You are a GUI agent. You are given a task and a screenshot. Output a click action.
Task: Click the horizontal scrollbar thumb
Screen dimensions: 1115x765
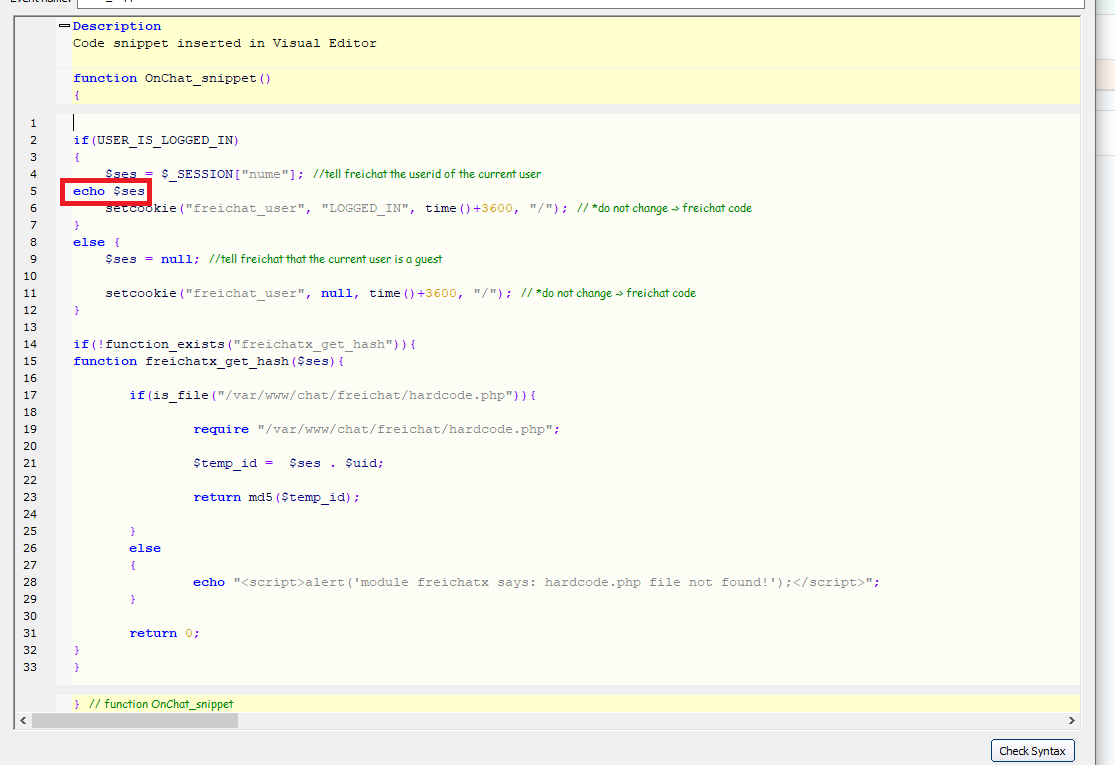[135, 721]
